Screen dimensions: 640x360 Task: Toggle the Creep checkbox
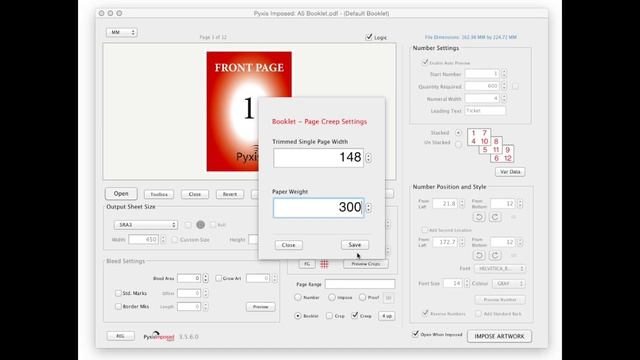coord(355,316)
